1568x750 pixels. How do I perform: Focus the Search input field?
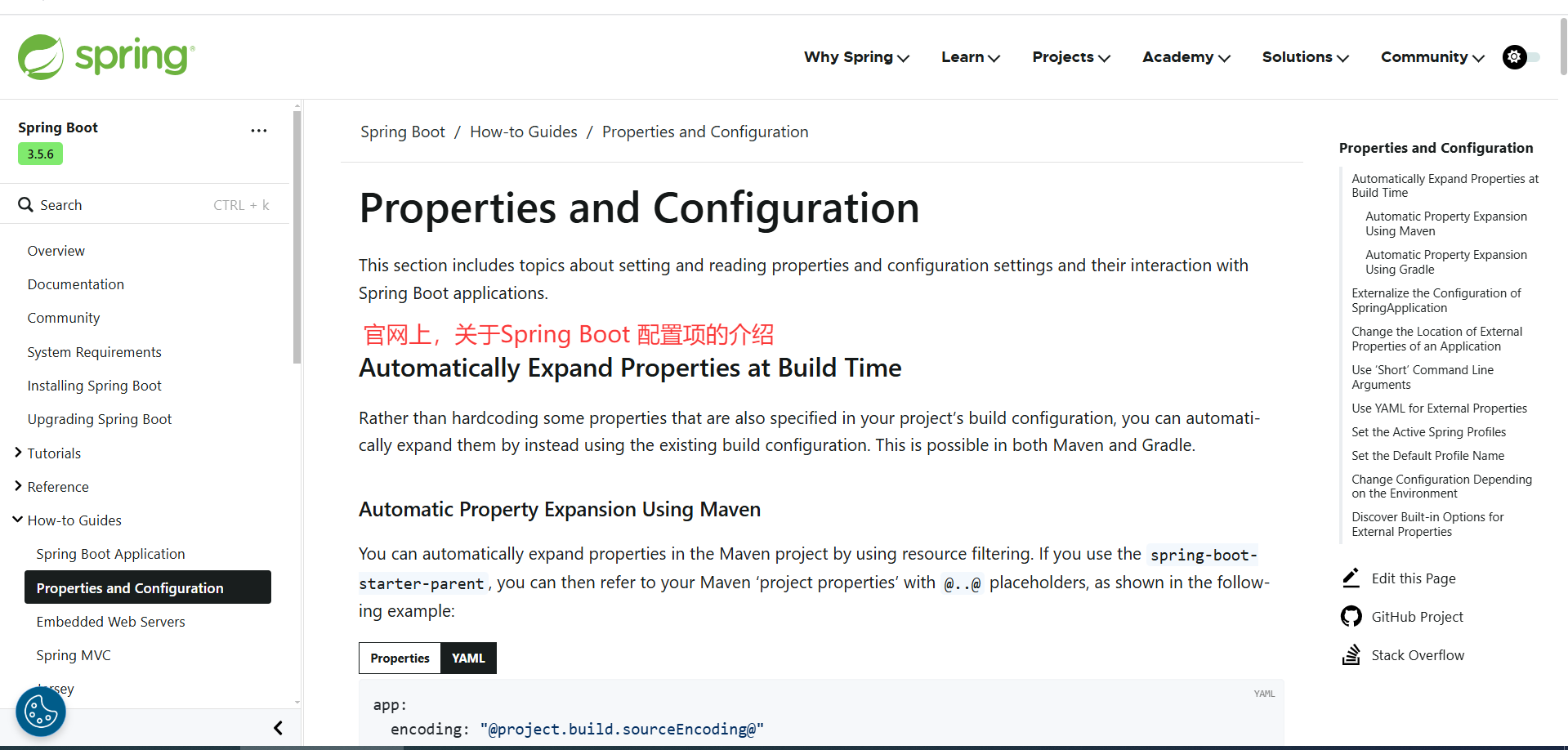pyautogui.click(x=145, y=205)
